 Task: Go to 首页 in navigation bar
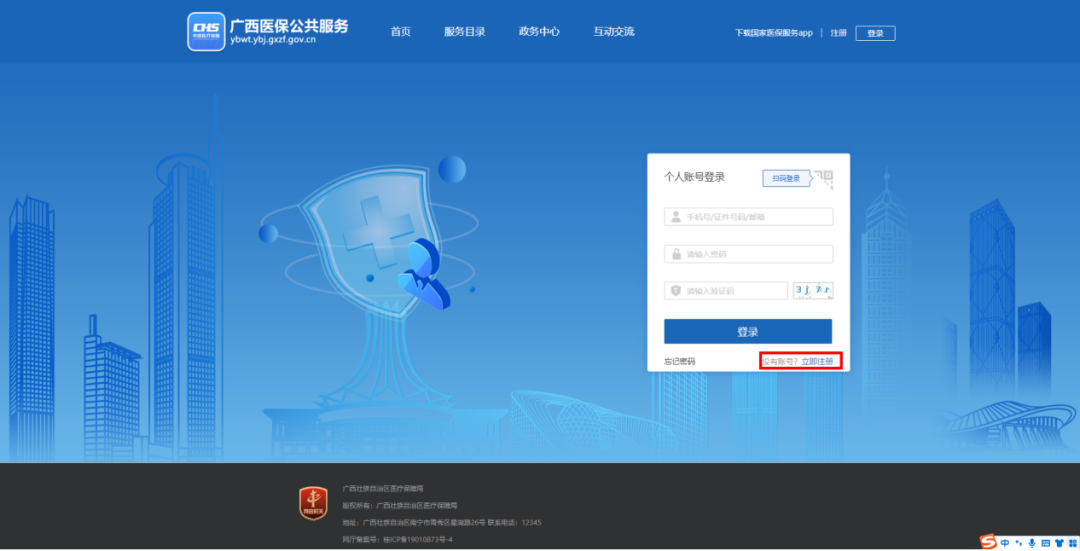click(x=400, y=32)
